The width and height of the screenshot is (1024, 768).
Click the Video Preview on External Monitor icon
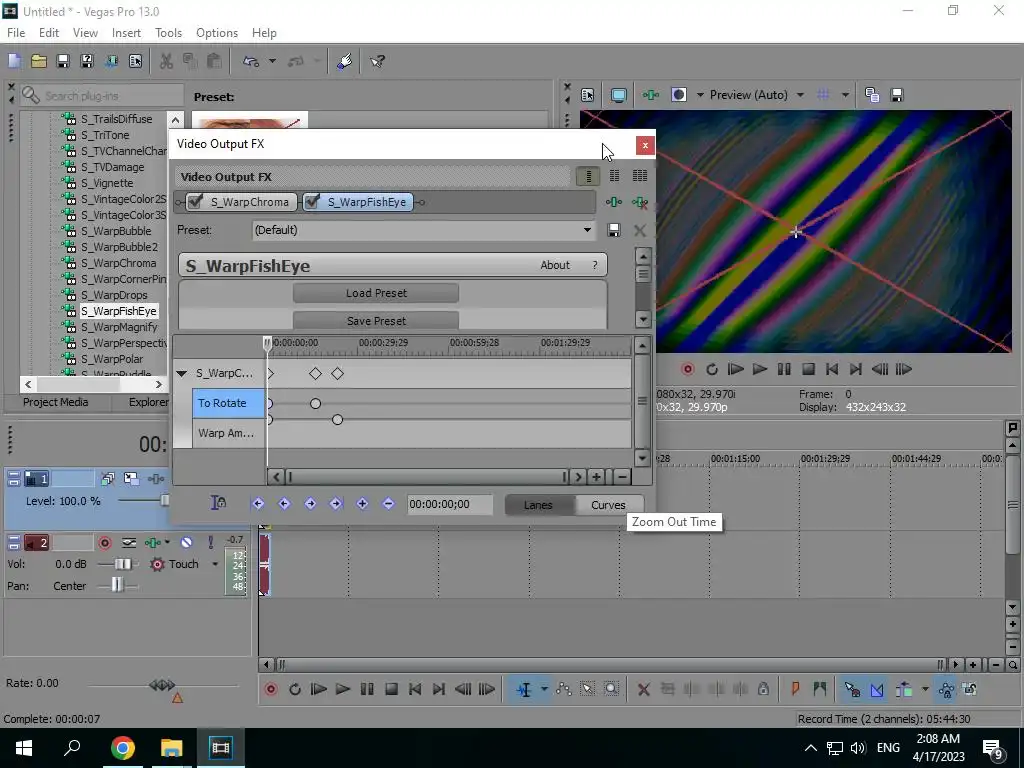[x=618, y=95]
